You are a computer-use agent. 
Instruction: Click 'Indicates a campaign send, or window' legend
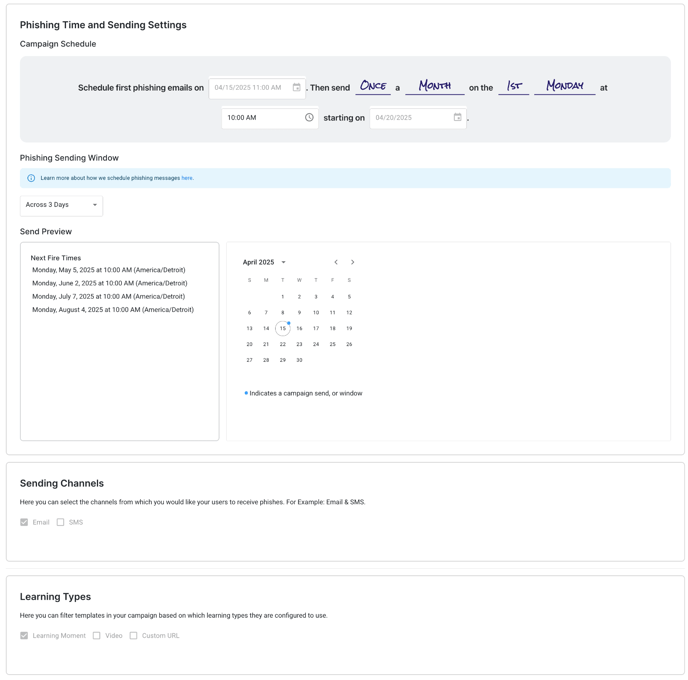[x=306, y=393]
